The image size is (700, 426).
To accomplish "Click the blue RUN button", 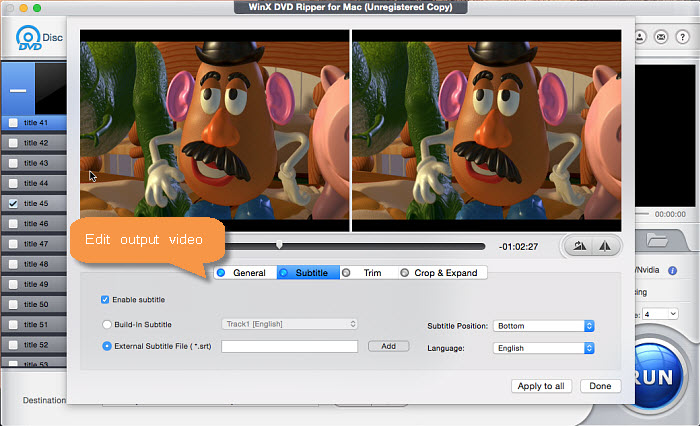I will [x=656, y=377].
